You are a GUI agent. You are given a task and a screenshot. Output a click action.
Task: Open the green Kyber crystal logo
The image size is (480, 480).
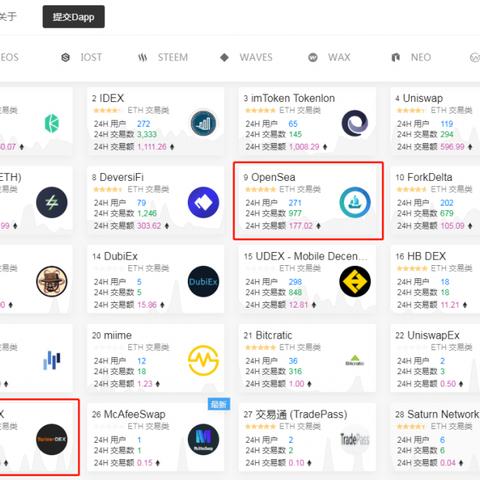coord(52,123)
